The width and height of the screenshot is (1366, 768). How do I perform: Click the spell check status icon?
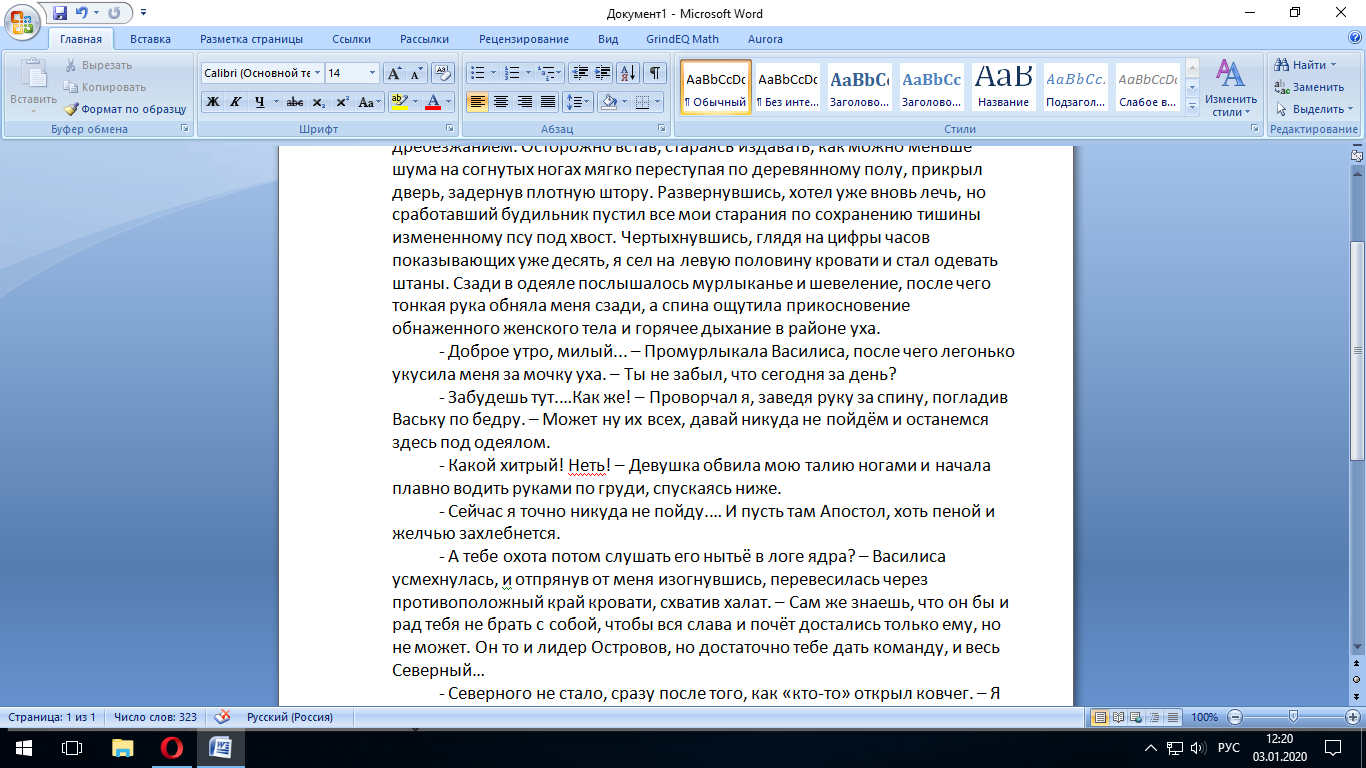pyautogui.click(x=223, y=717)
